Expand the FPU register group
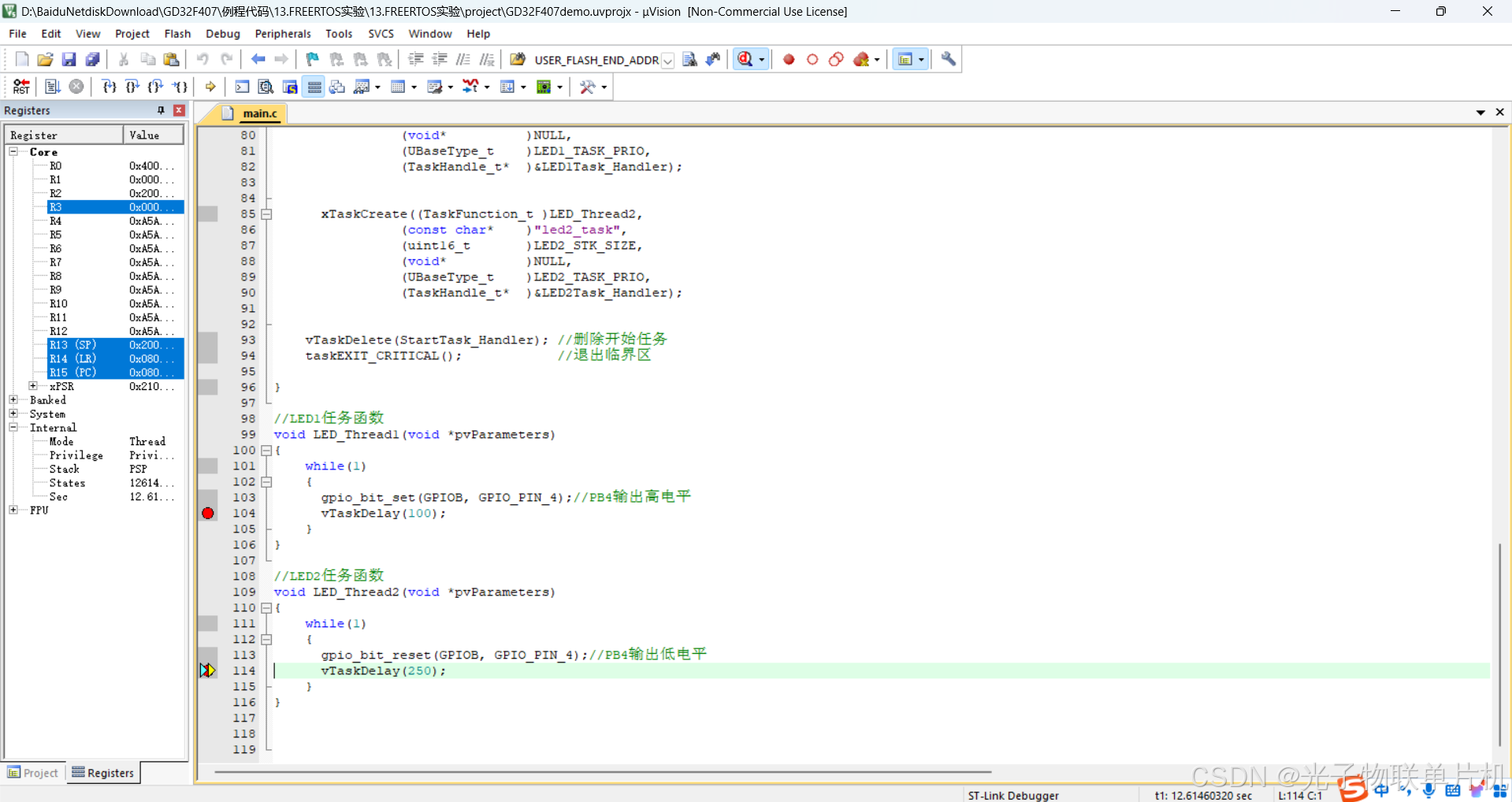Image resolution: width=1512 pixels, height=802 pixels. tap(13, 510)
